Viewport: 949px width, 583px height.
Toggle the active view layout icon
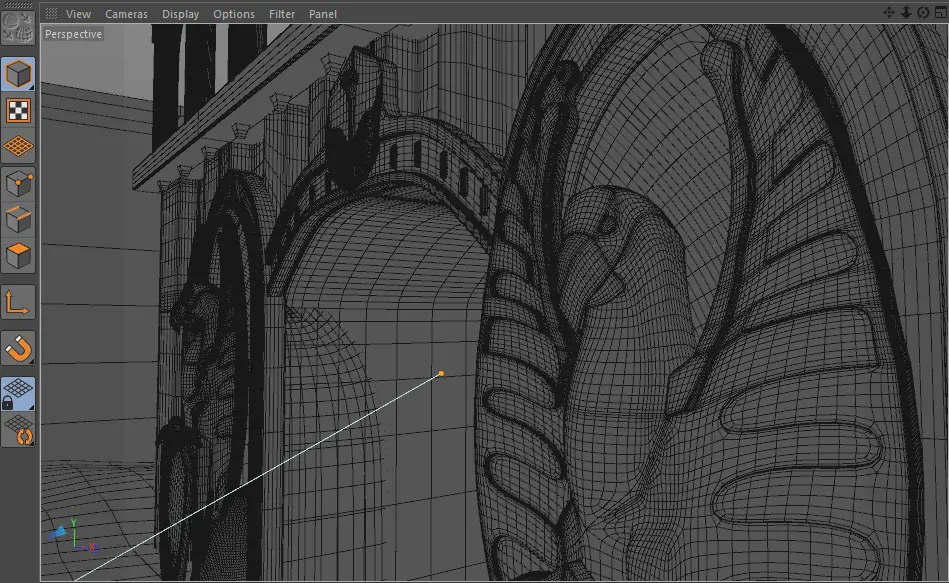click(x=941, y=12)
